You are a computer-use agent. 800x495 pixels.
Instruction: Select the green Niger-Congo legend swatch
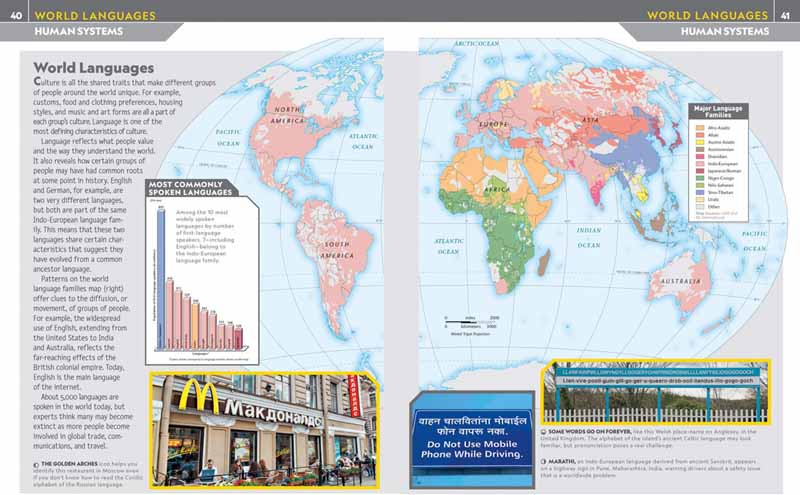(x=700, y=178)
